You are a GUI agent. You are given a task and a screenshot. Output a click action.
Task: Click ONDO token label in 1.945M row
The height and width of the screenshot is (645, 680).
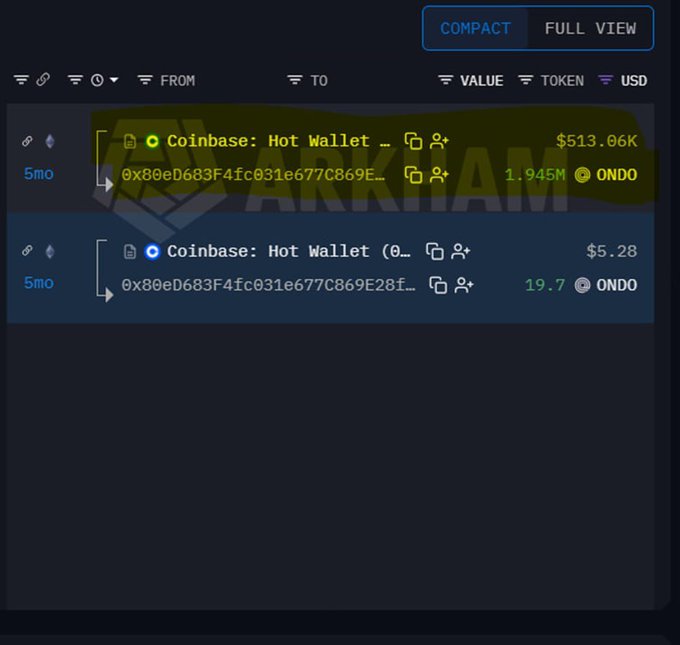[x=617, y=175]
